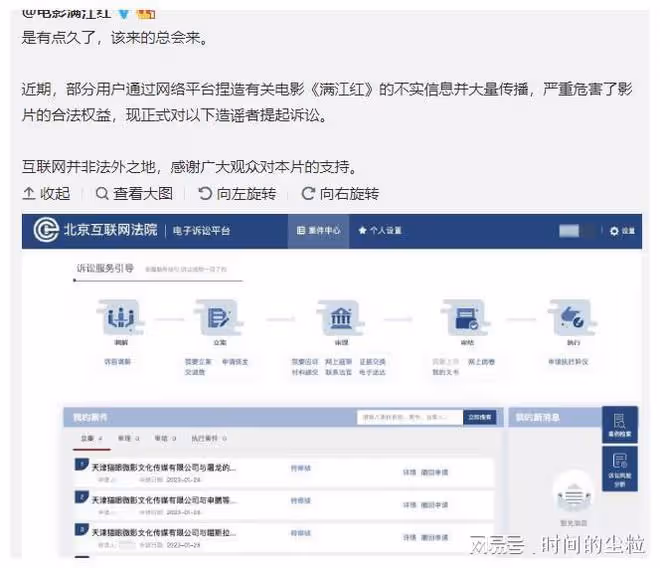660x568 pixels.
Task: Select the 审理 courthouse step icon
Action: (x=341, y=317)
